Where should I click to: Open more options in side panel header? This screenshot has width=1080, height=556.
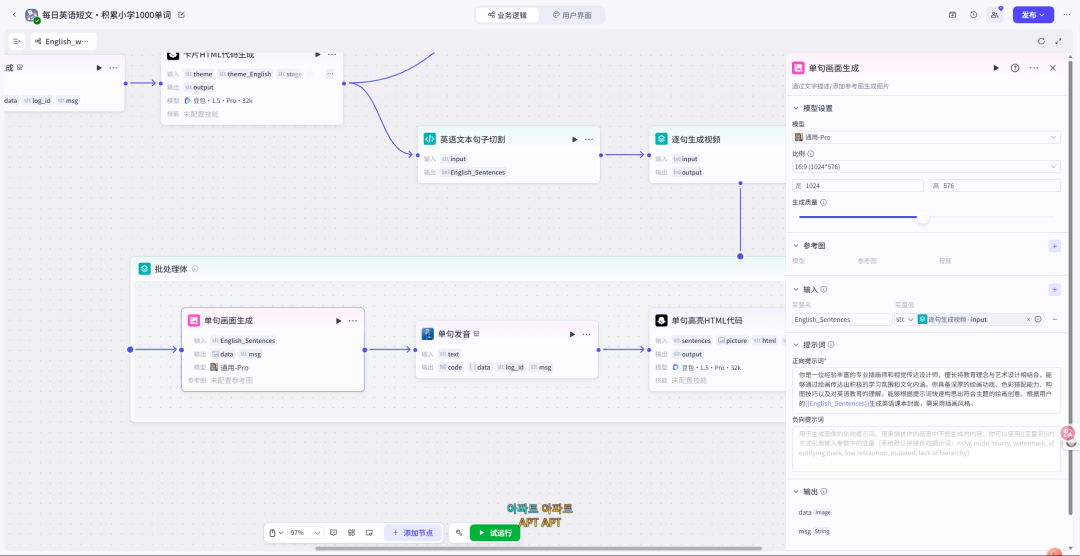click(x=1034, y=68)
